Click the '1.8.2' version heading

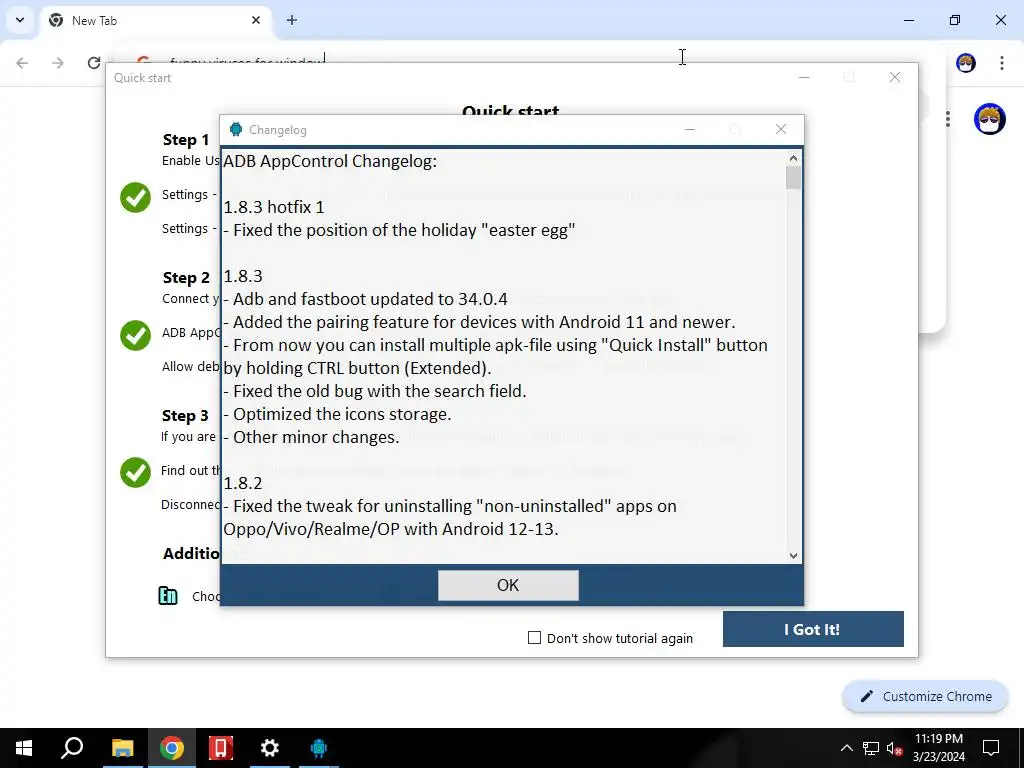243,483
